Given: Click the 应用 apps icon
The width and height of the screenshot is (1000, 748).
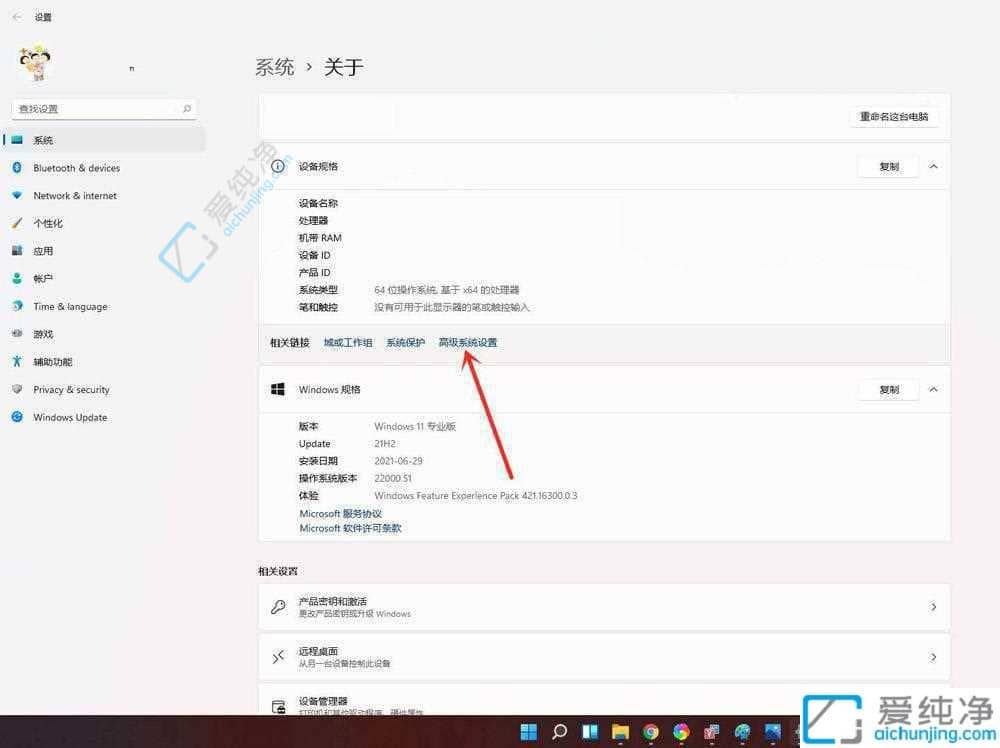Looking at the screenshot, I should pyautogui.click(x=17, y=251).
